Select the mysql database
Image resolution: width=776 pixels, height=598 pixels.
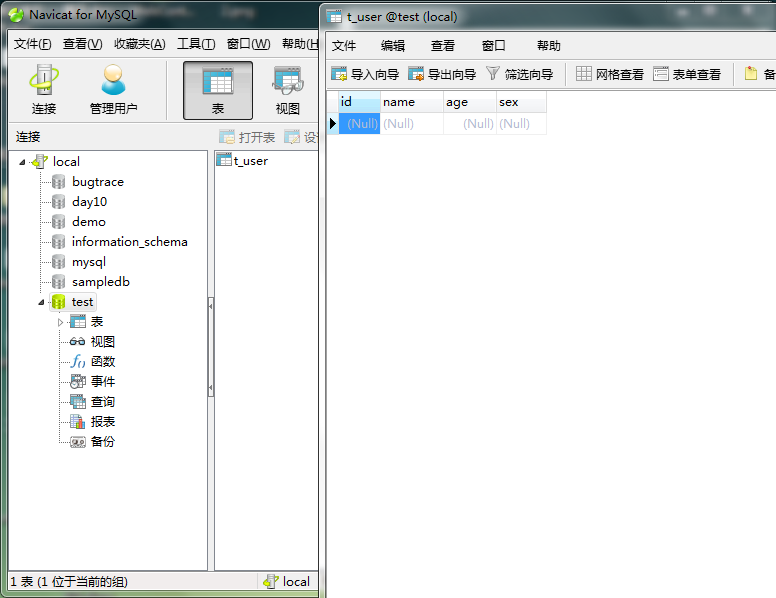(89, 262)
